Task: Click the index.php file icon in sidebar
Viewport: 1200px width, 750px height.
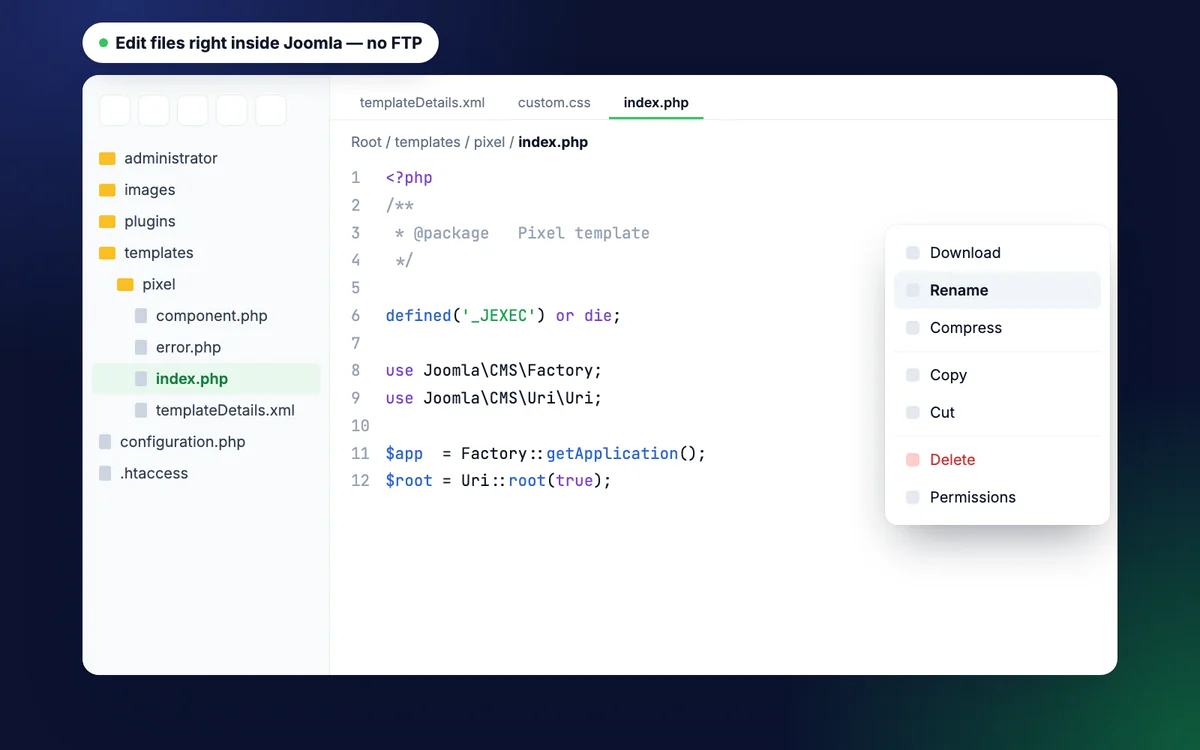Action: pos(141,379)
